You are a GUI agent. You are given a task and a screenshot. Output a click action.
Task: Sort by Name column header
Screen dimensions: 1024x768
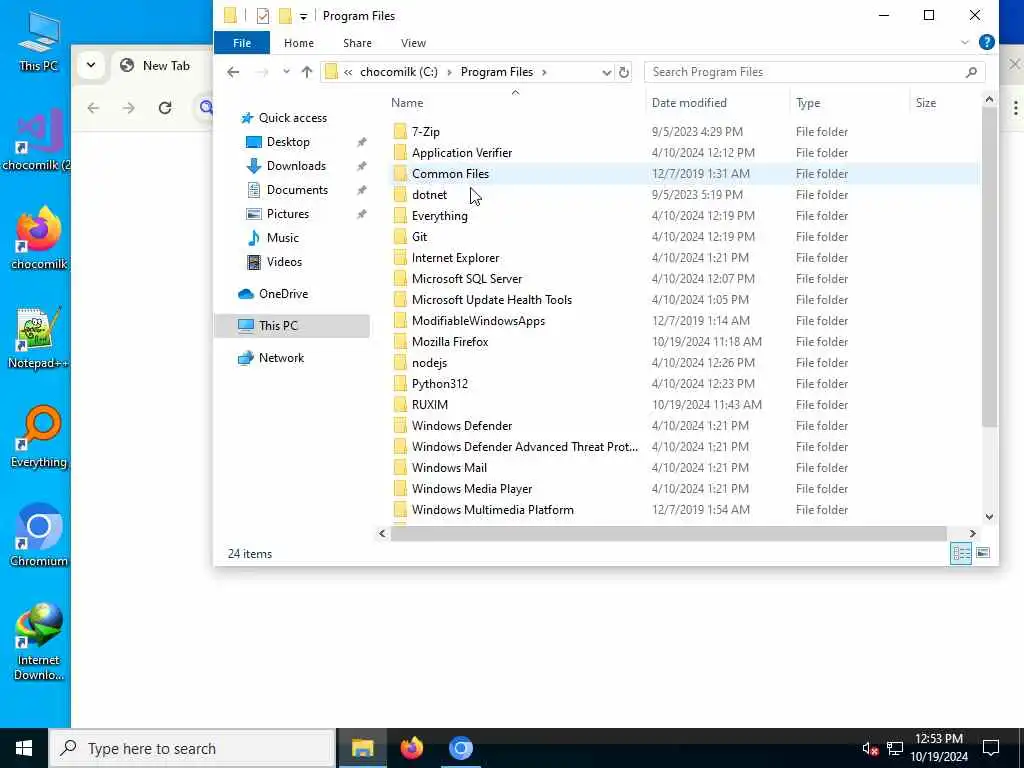[x=407, y=103]
